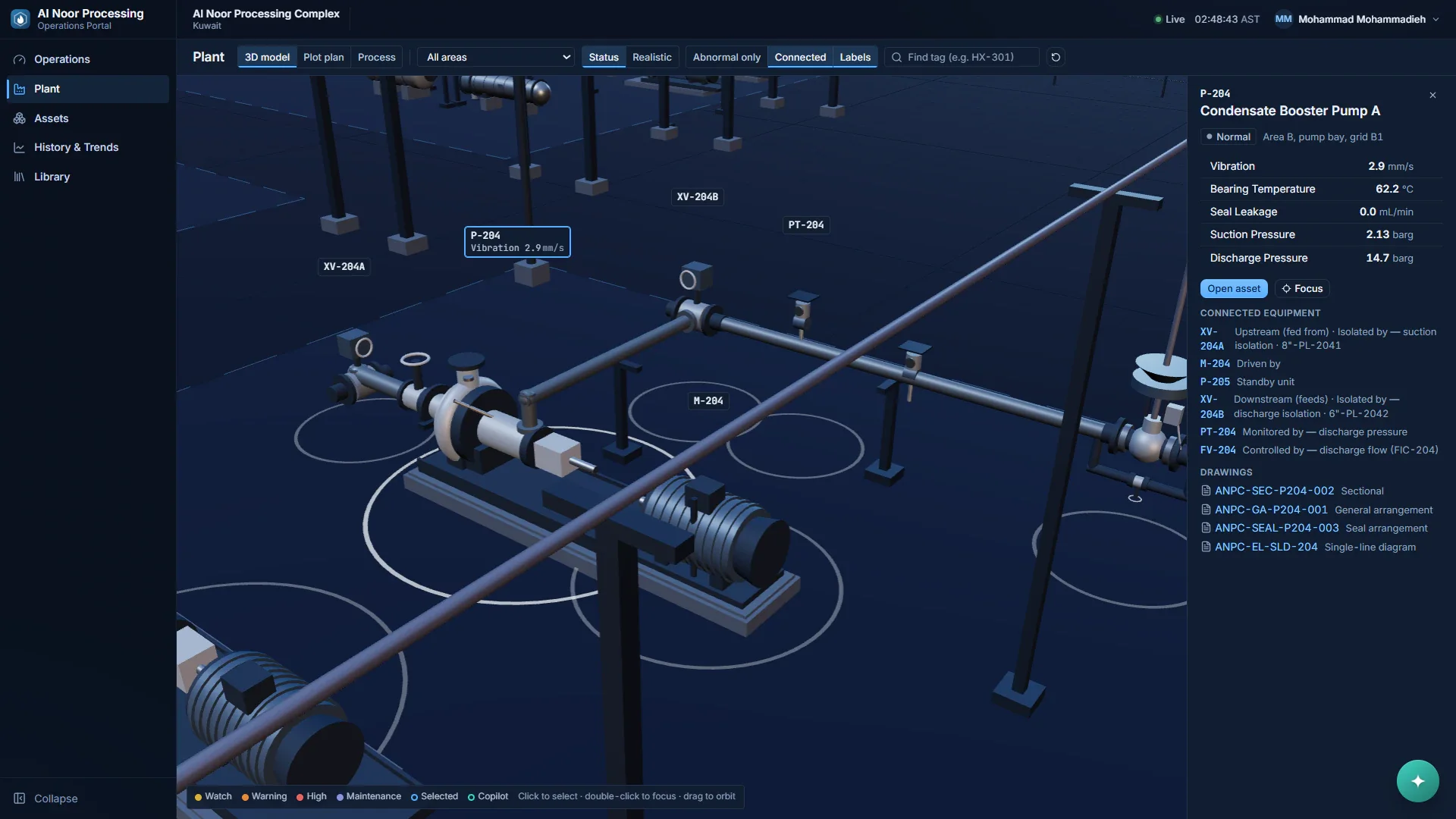Select M-204 label in 3D view

pyautogui.click(x=708, y=401)
